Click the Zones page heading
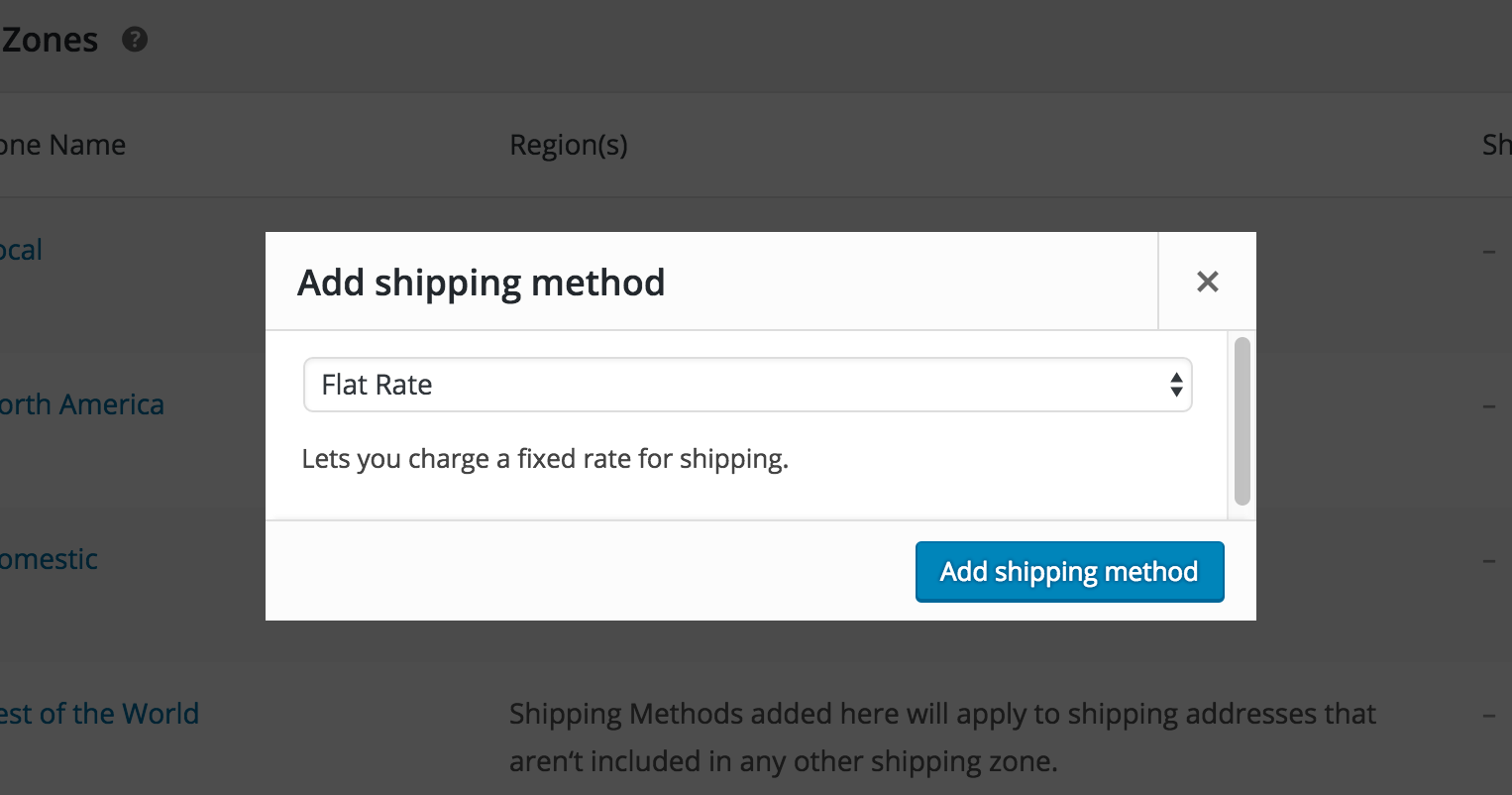The width and height of the screenshot is (1512, 795). [x=50, y=40]
